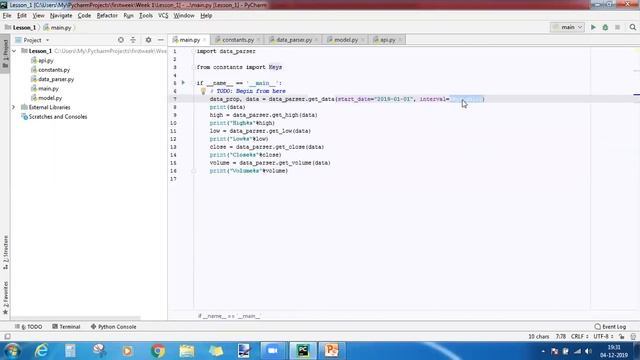
Task: Close the api.py editor tab
Action: (x=400, y=40)
